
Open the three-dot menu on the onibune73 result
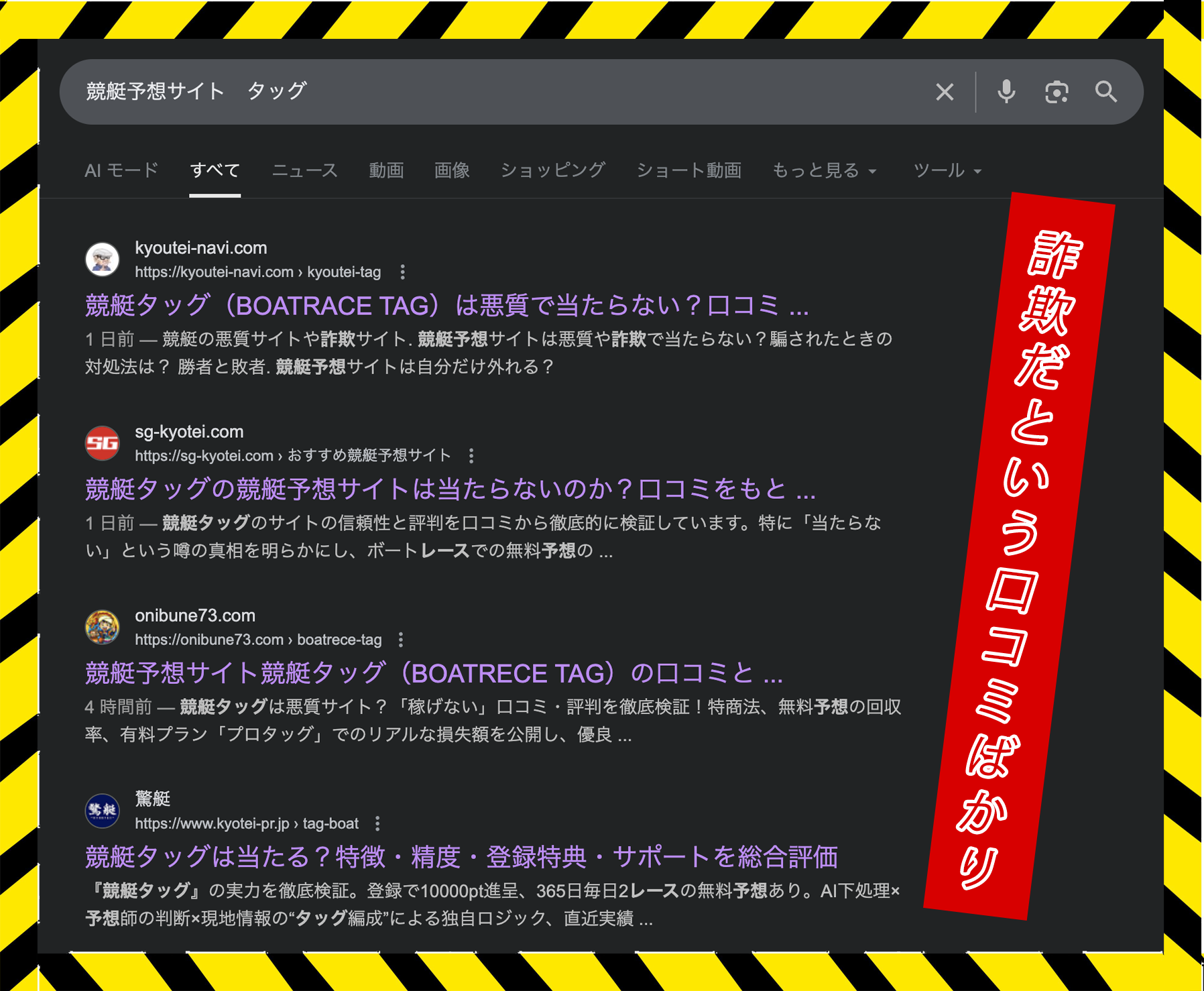pyautogui.click(x=401, y=641)
